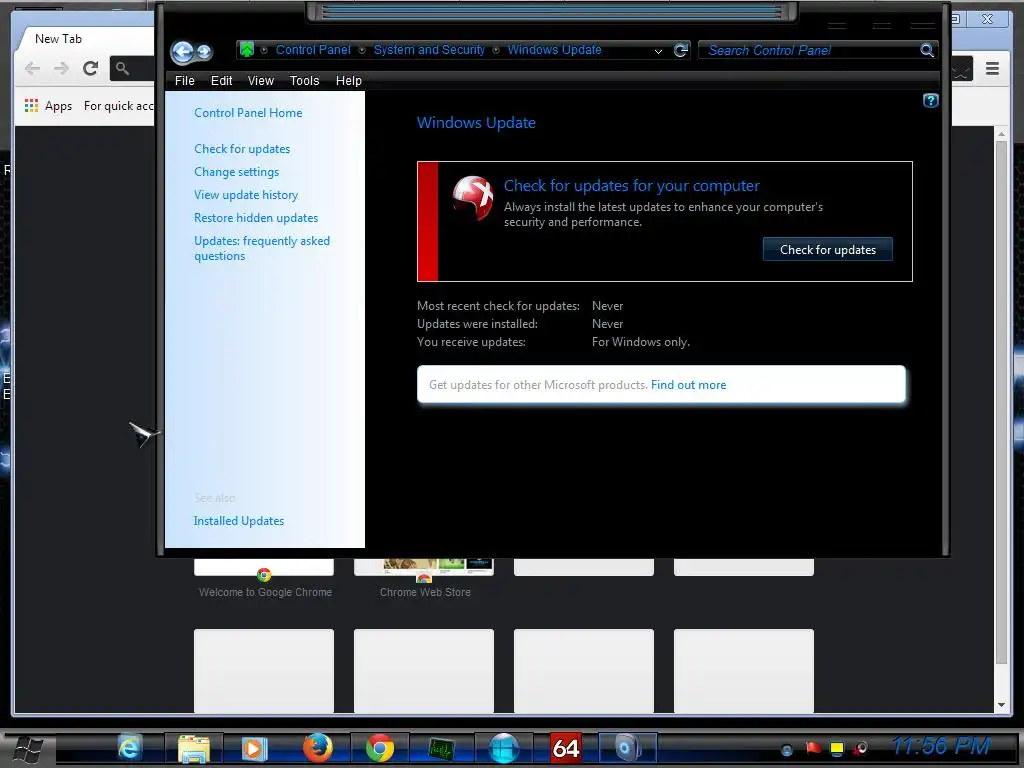This screenshot has height=768, width=1024.
Task: Click the speaker volume tray icon
Action: 861,748
